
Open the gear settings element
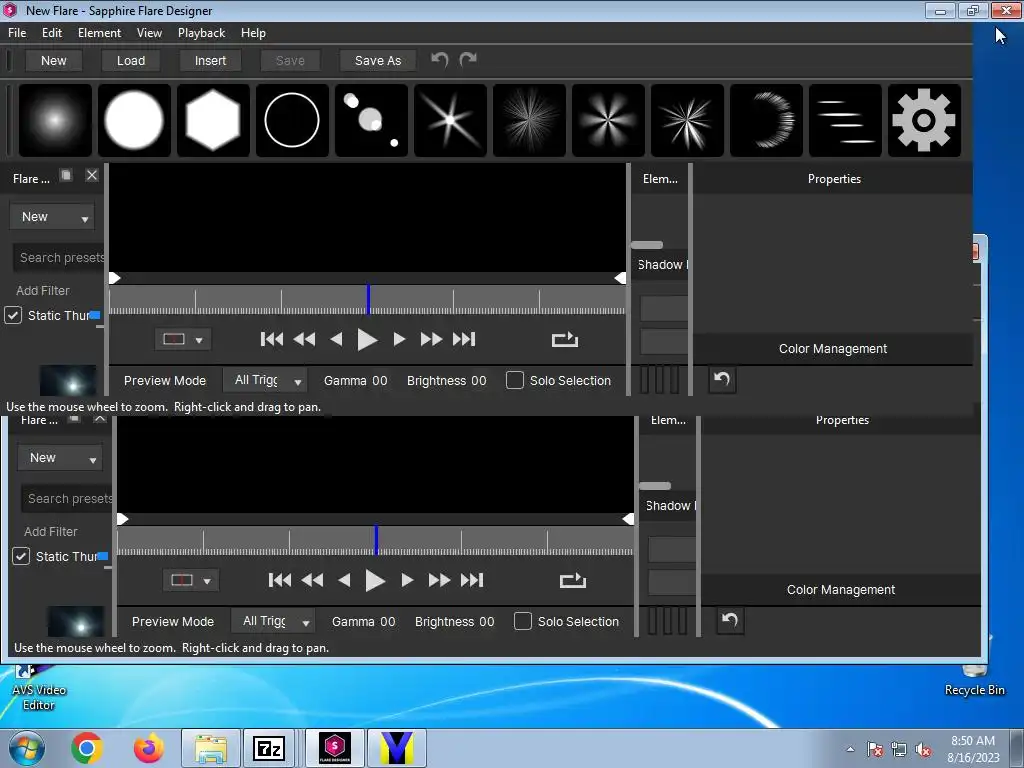924,120
